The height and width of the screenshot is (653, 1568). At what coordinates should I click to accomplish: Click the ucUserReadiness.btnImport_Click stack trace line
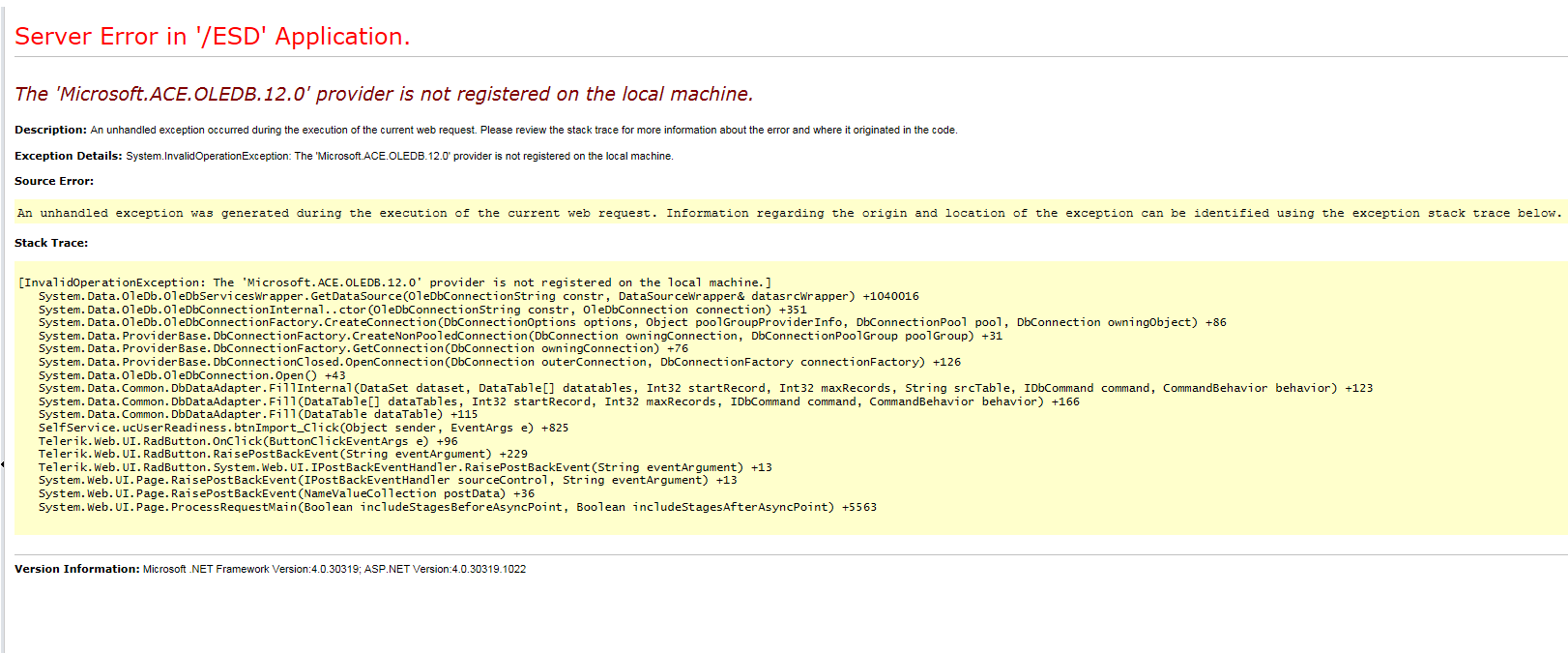click(304, 428)
